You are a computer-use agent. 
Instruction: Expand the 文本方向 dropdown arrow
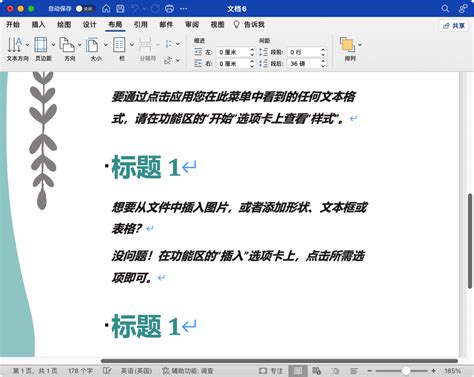click(27, 45)
